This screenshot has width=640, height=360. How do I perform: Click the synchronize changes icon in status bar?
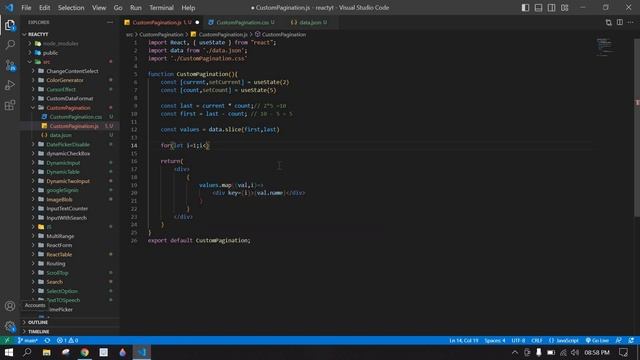coord(47,340)
